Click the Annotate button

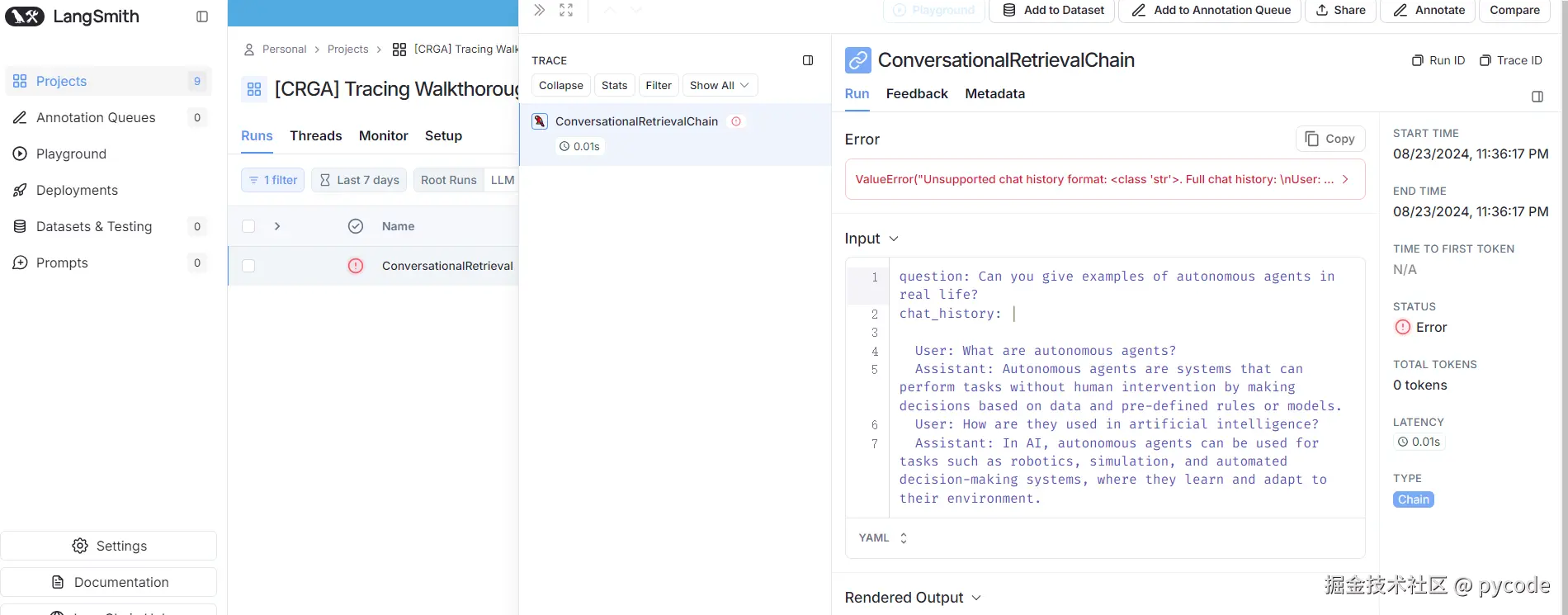click(x=1429, y=11)
